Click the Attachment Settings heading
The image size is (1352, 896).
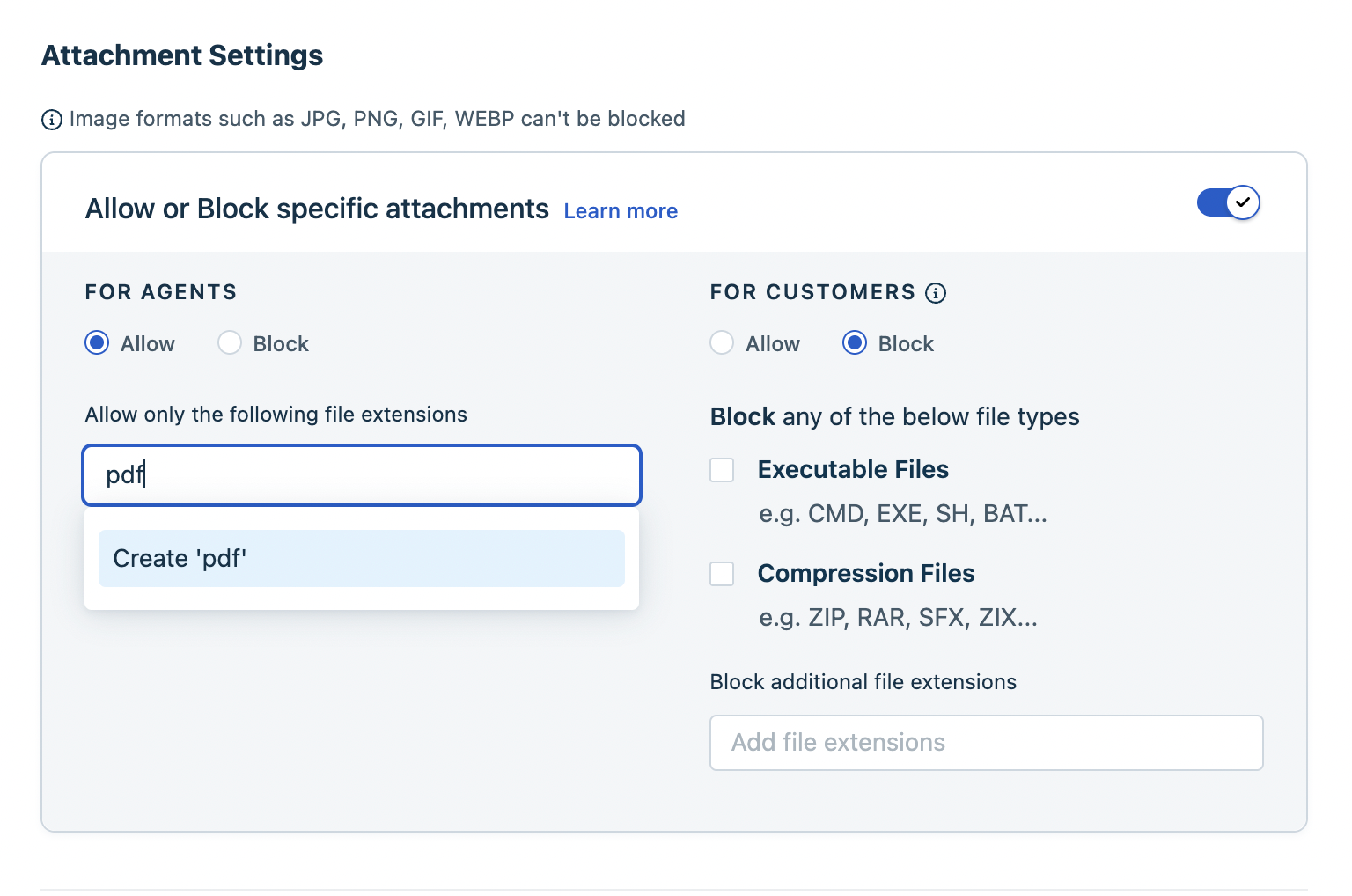click(182, 55)
